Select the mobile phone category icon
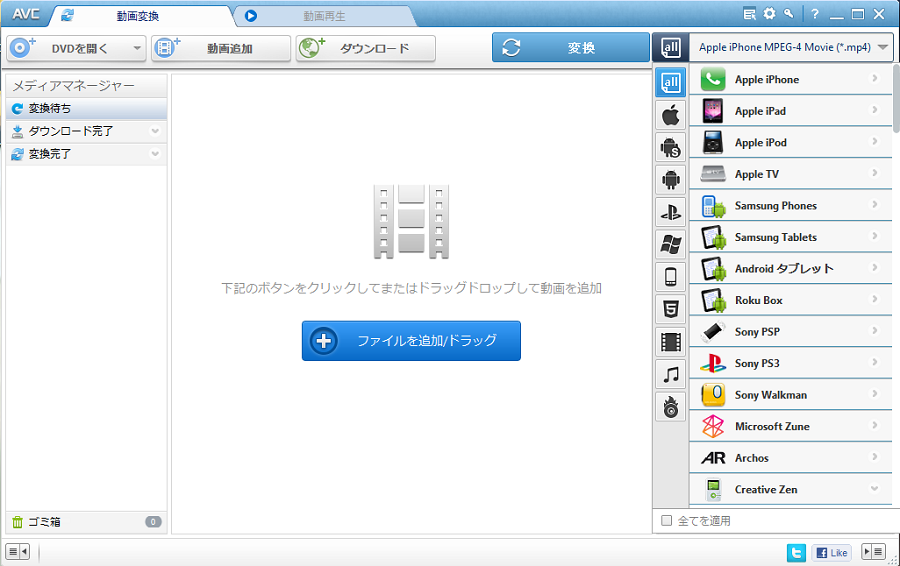The width and height of the screenshot is (900, 566). (x=670, y=277)
